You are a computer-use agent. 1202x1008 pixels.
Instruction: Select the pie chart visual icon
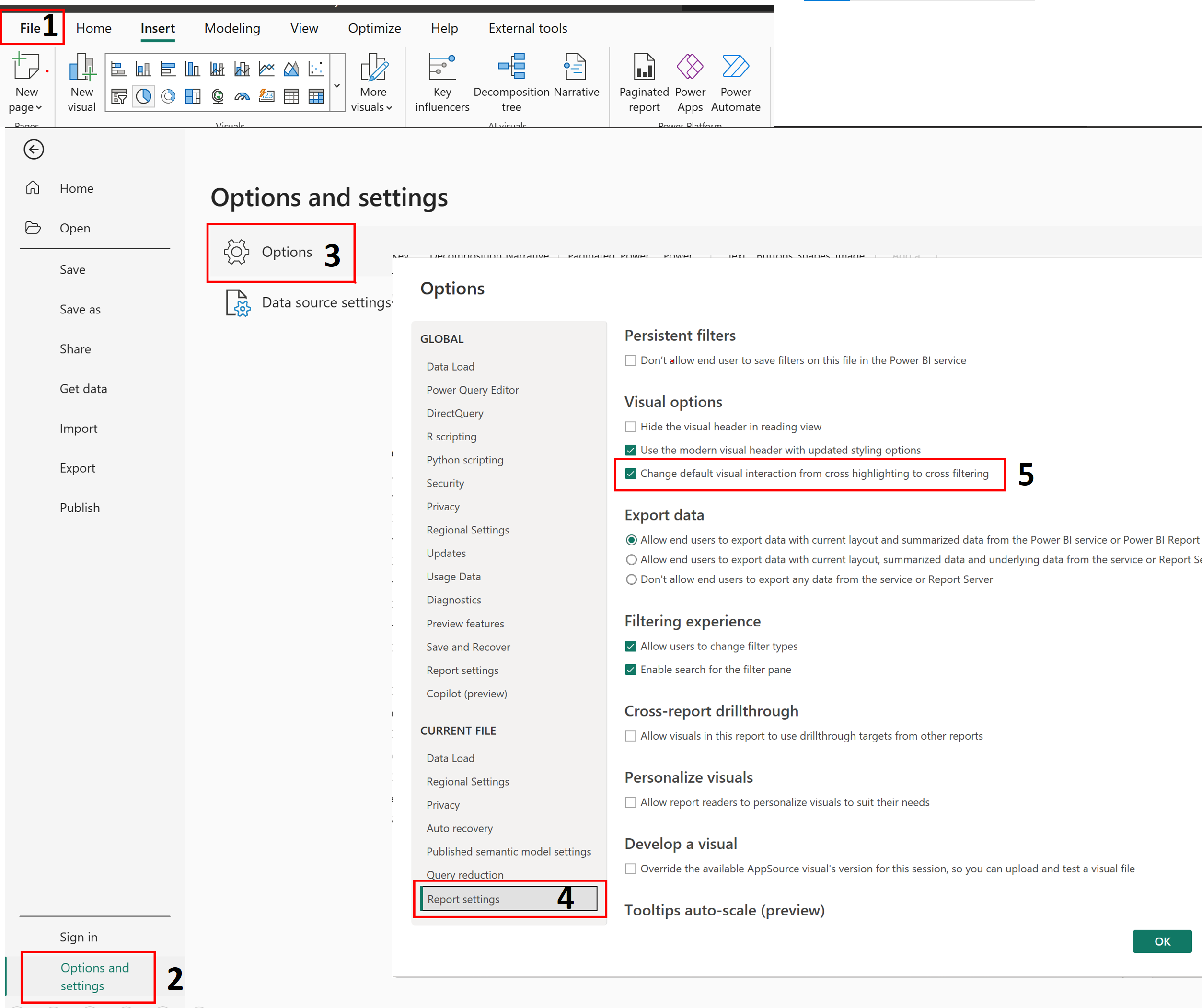143,96
